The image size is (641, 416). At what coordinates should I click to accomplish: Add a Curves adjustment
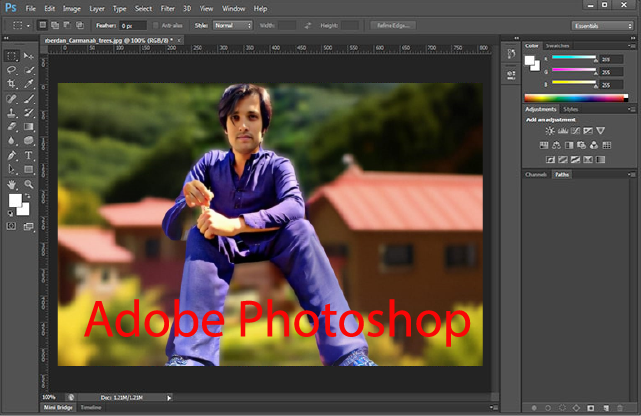coord(576,131)
